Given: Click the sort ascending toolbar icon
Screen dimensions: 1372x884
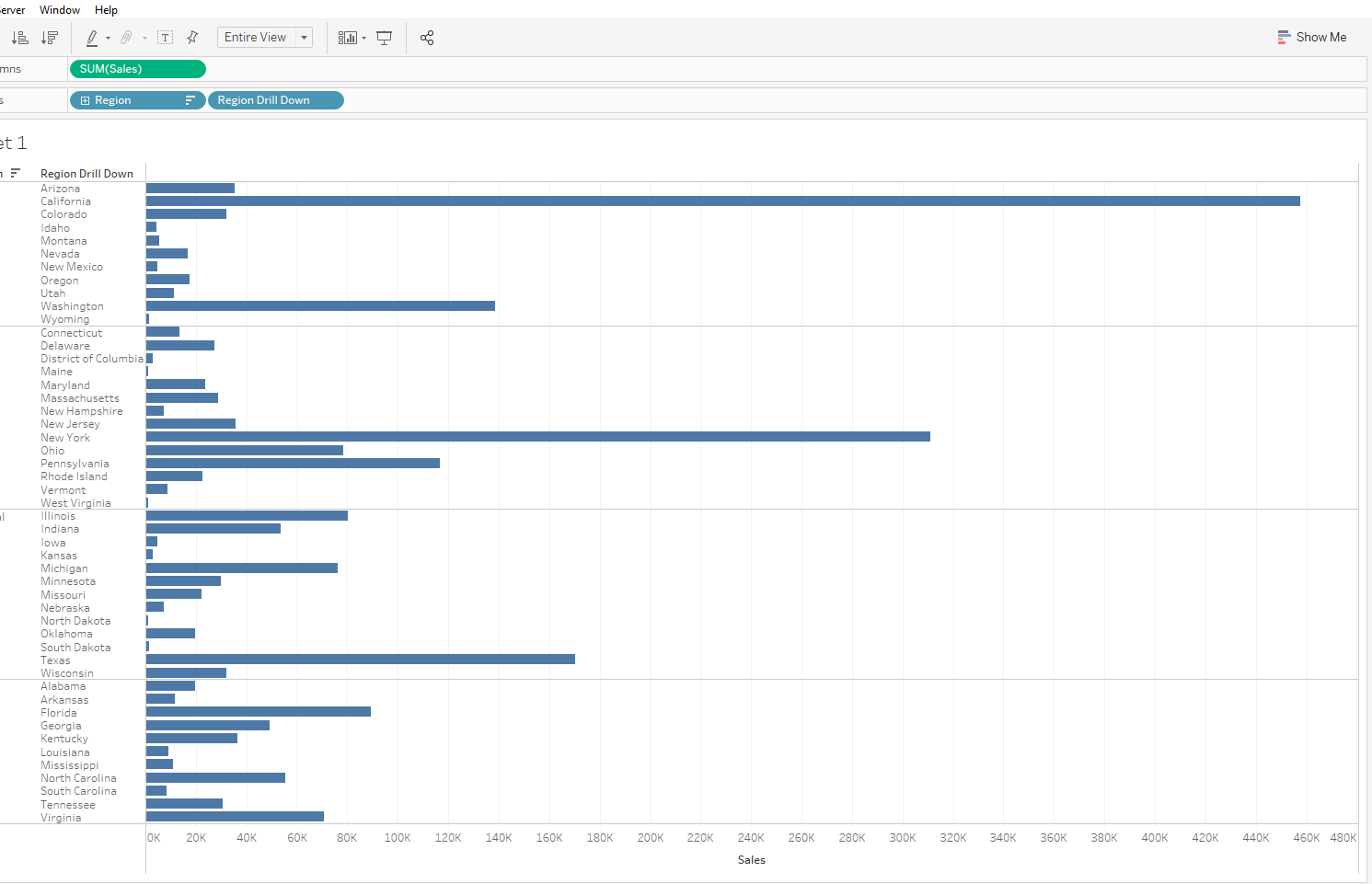Looking at the screenshot, I should 19,38.
